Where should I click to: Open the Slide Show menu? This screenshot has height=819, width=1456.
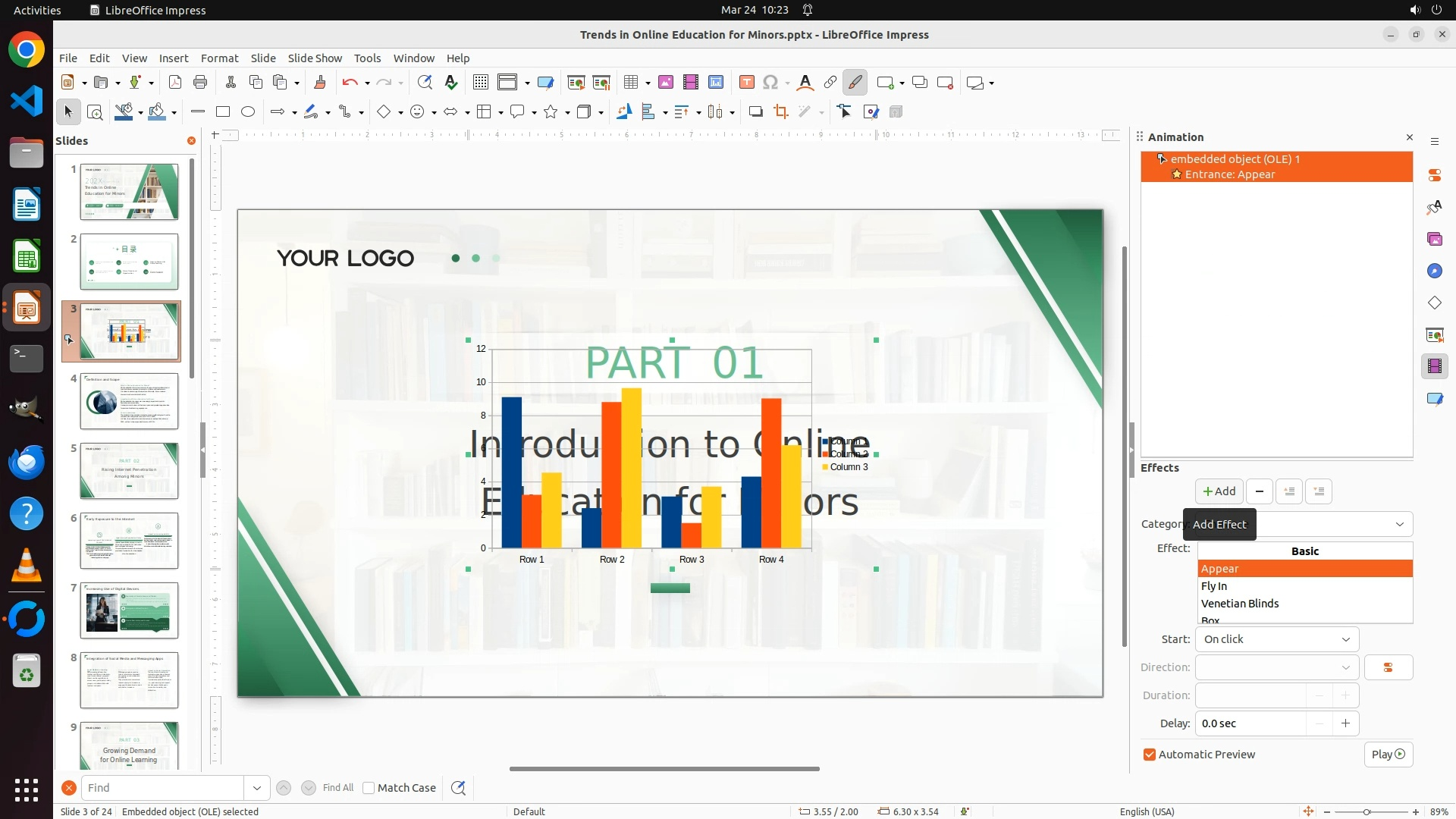(315, 58)
